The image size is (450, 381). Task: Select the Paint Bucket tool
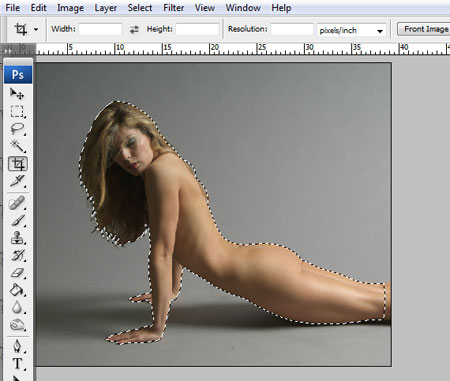click(17, 290)
